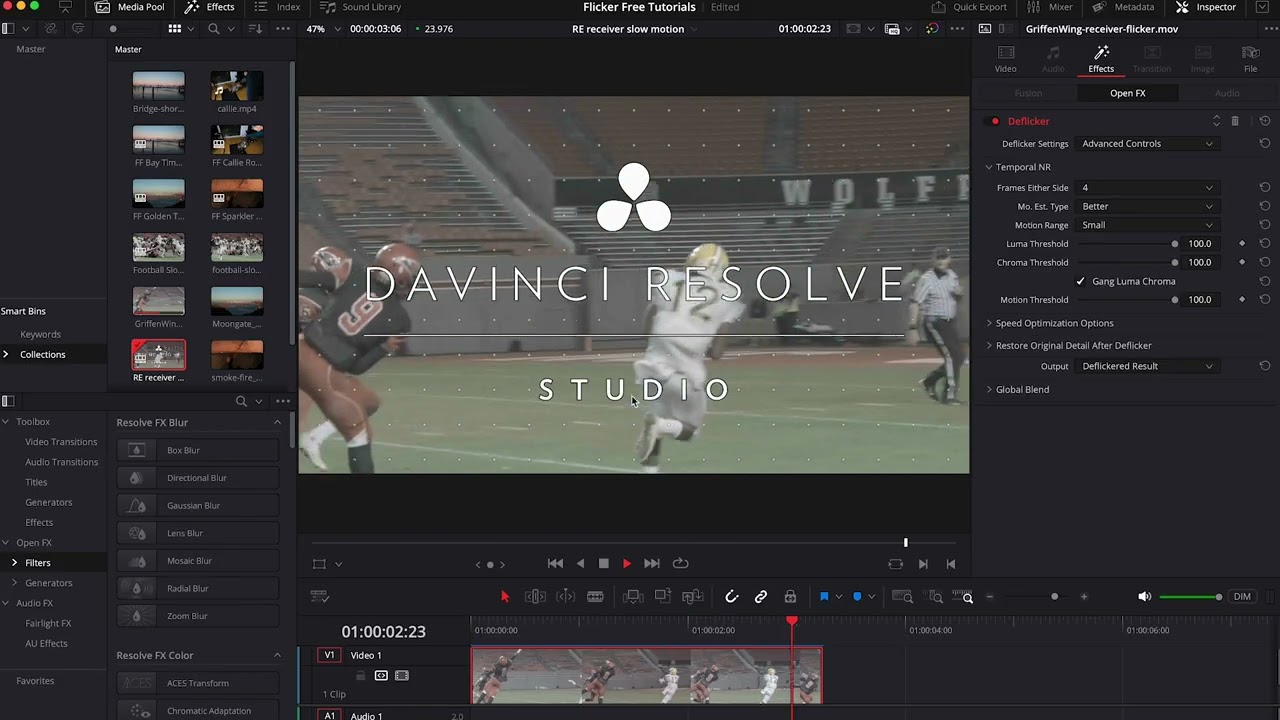
Task: Choose the Gaussian Blur effect
Action: click(197, 506)
